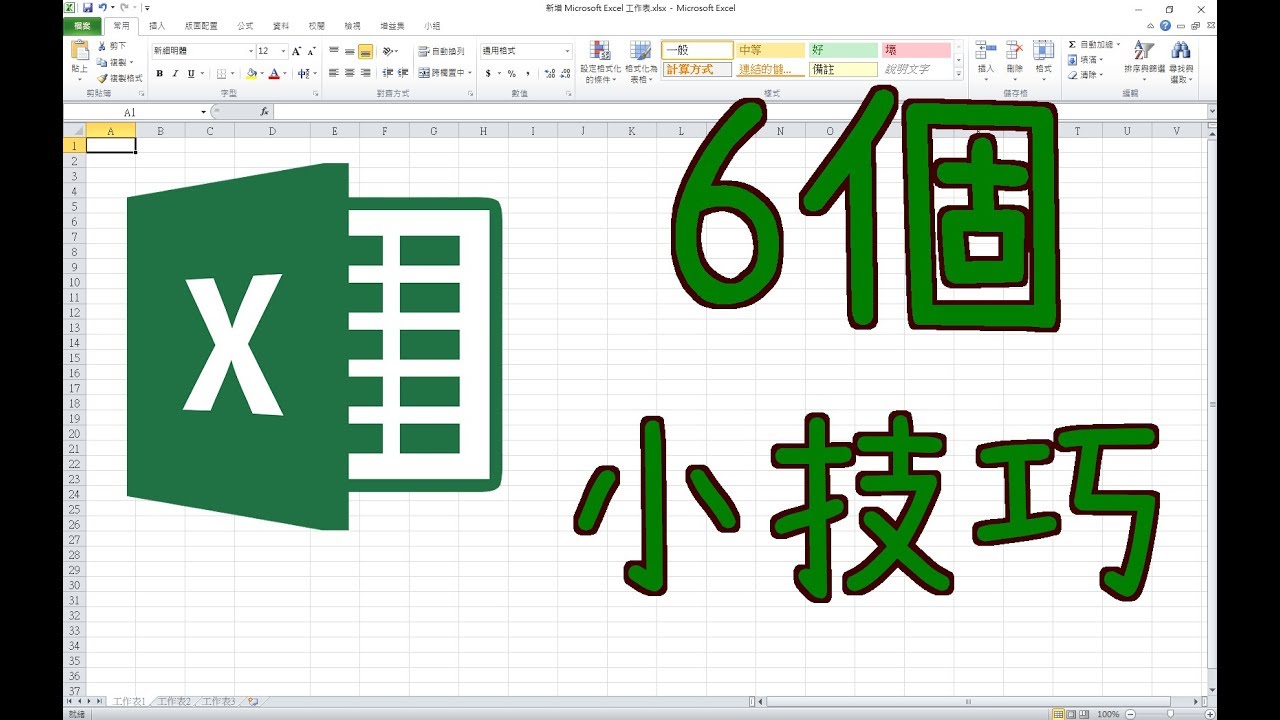Select middle vertical align icon
The height and width of the screenshot is (720, 1280).
(350, 51)
